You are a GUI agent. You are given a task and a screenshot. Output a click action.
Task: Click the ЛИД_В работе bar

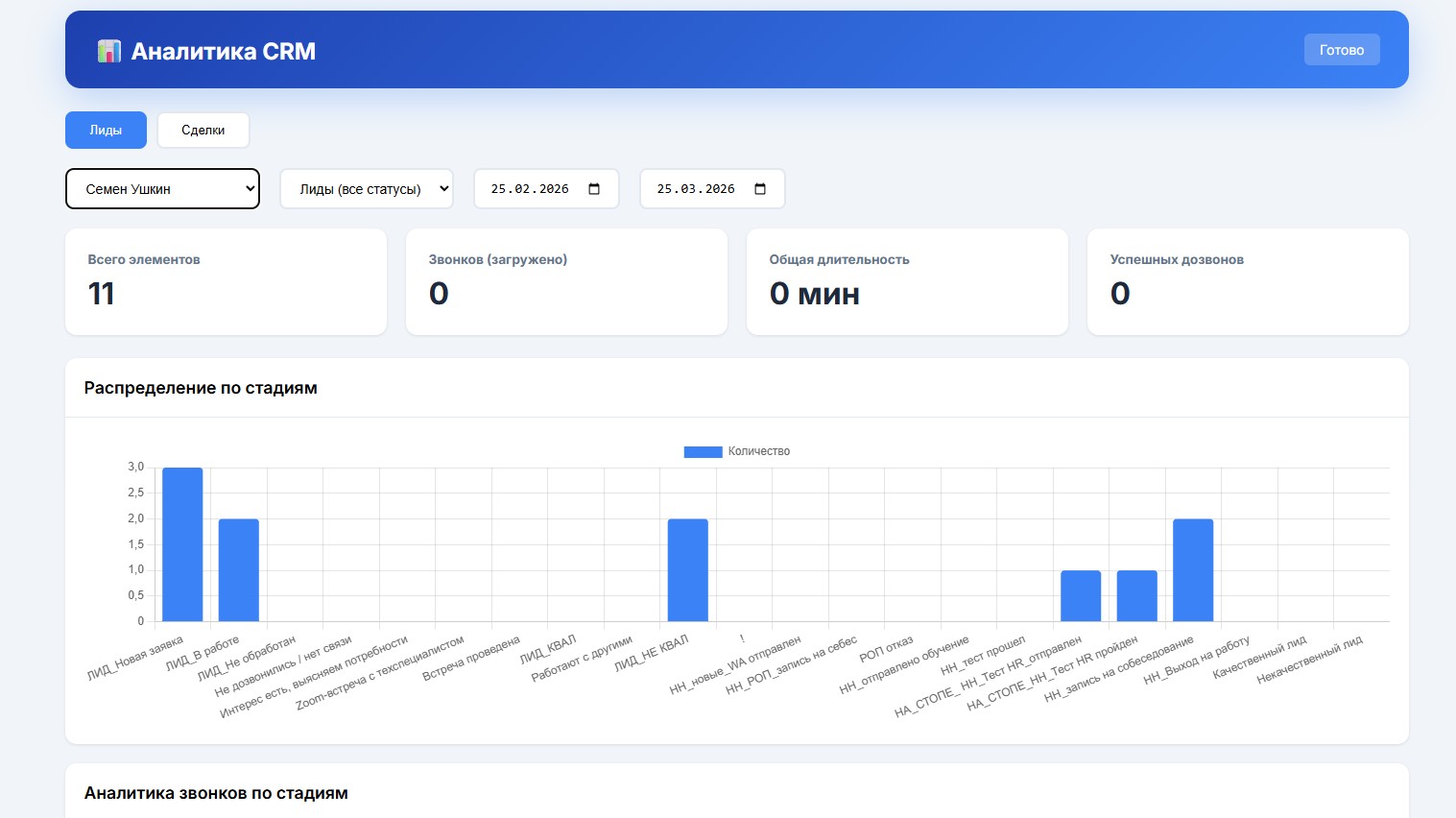[238, 570]
